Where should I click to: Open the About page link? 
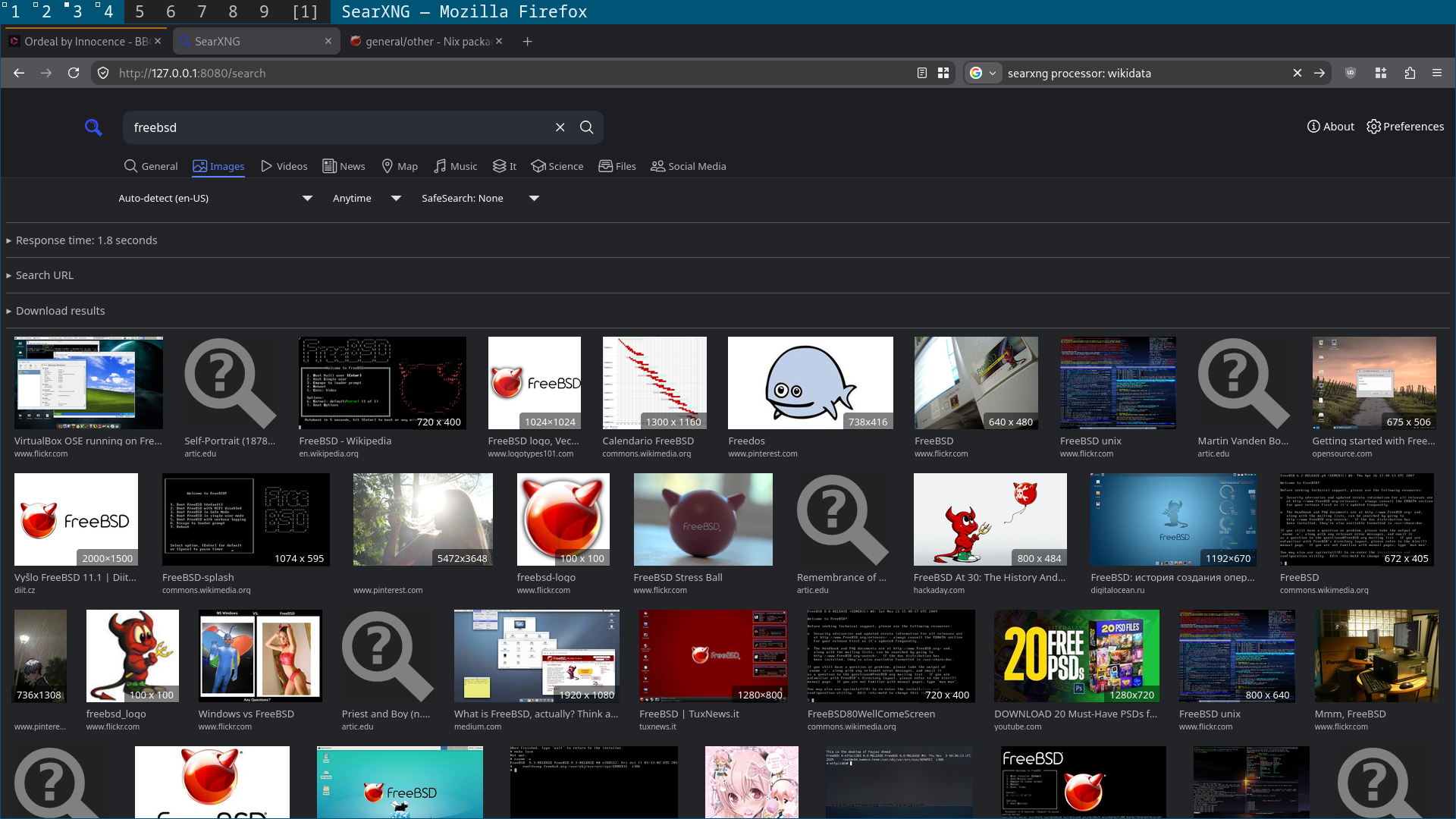[1331, 127]
